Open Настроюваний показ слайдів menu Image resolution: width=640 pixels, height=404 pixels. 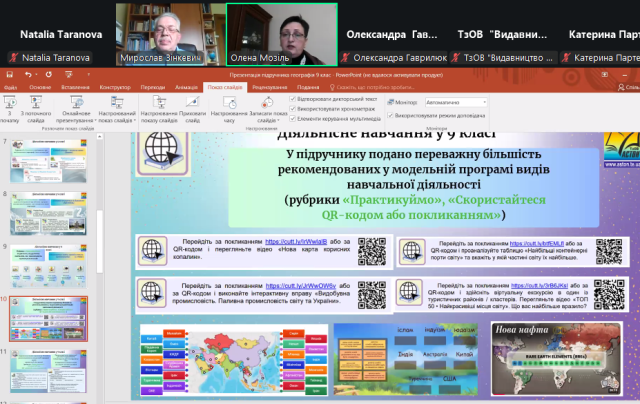coord(117,109)
